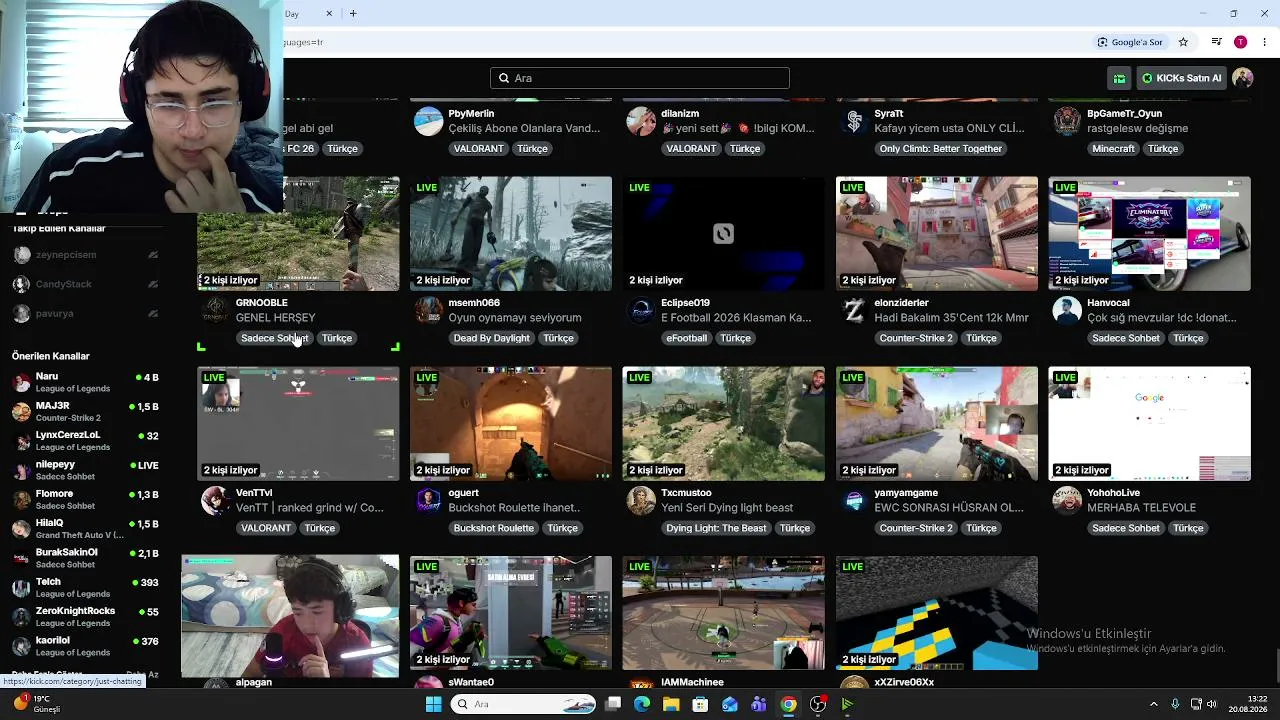Open yamyamgame channel avatar

point(854,501)
